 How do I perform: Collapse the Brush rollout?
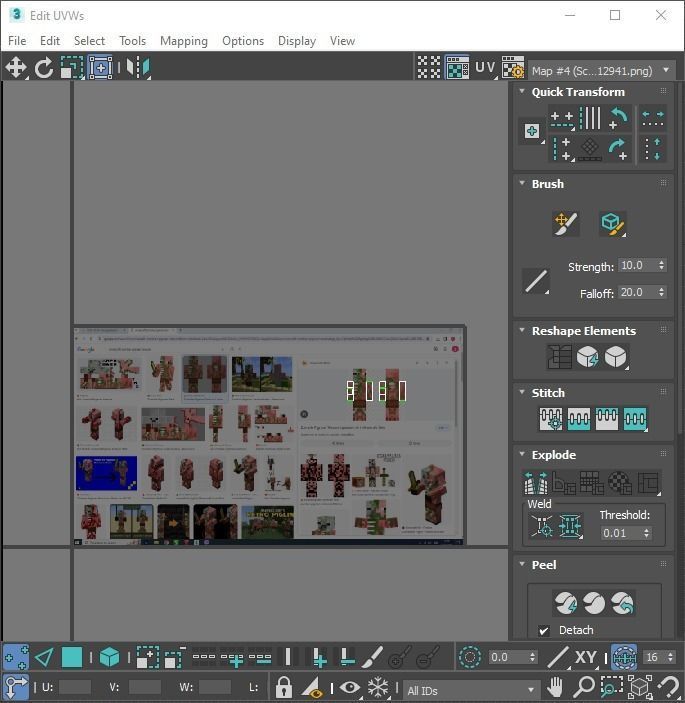pyautogui.click(x=522, y=183)
